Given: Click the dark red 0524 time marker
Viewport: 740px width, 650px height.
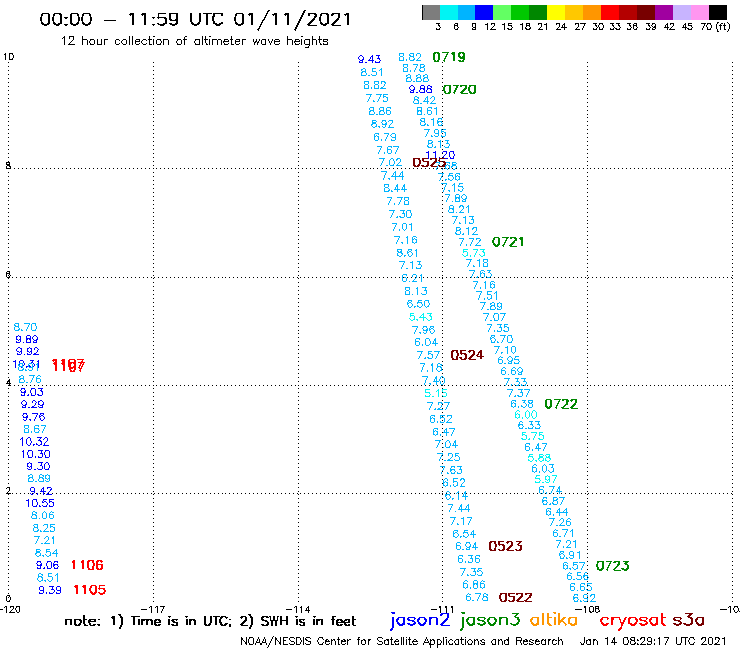Looking at the screenshot, I should click(467, 355).
